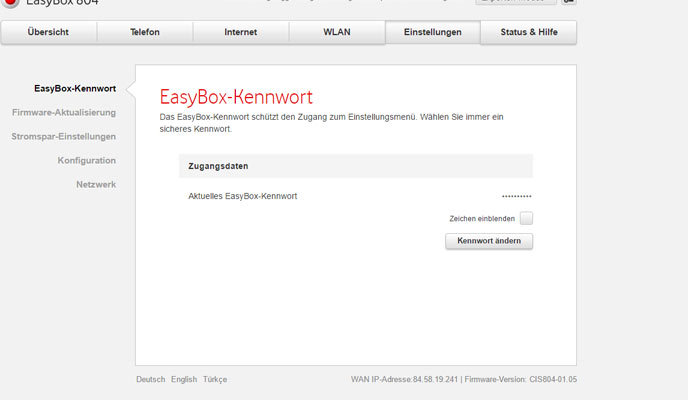Open Firmware-Aktualisierung in the sidebar

tap(64, 113)
